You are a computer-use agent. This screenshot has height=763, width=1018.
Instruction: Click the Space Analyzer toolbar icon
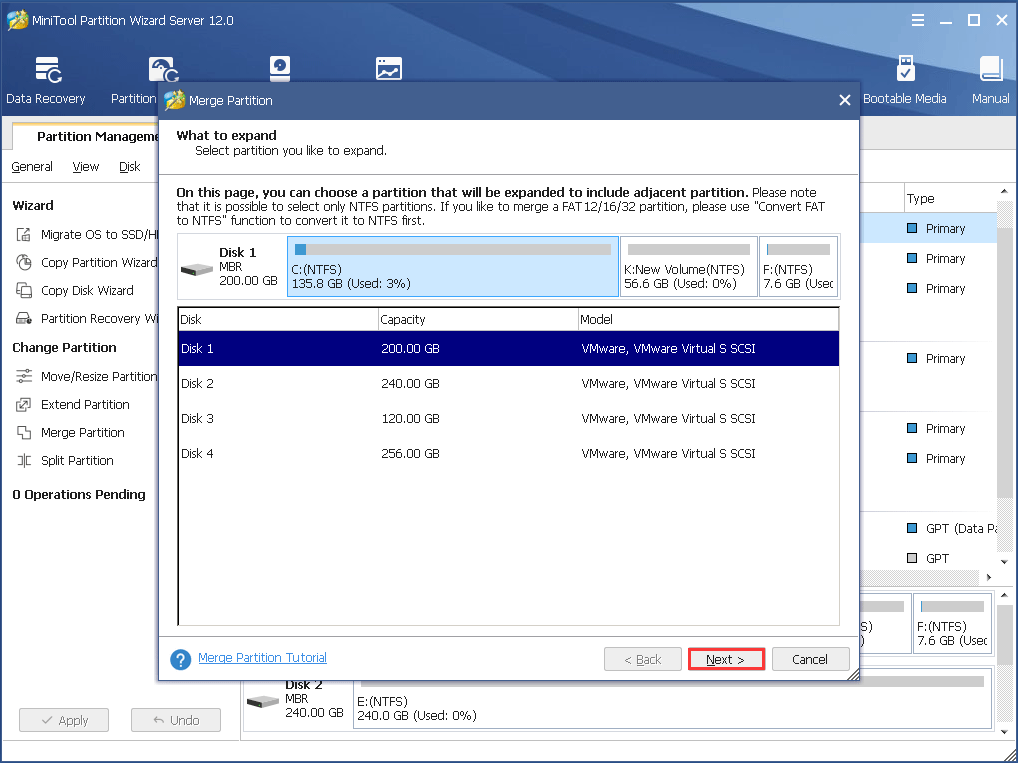pyautogui.click(x=389, y=69)
